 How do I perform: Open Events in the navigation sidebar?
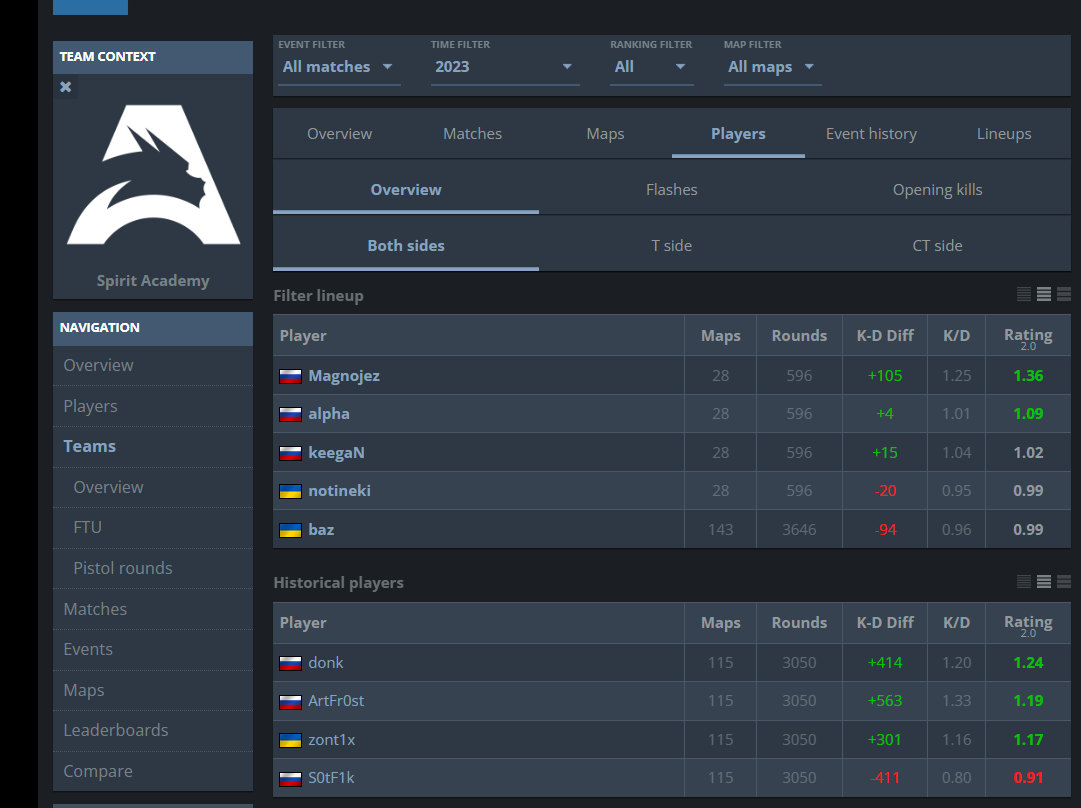[x=153, y=649]
